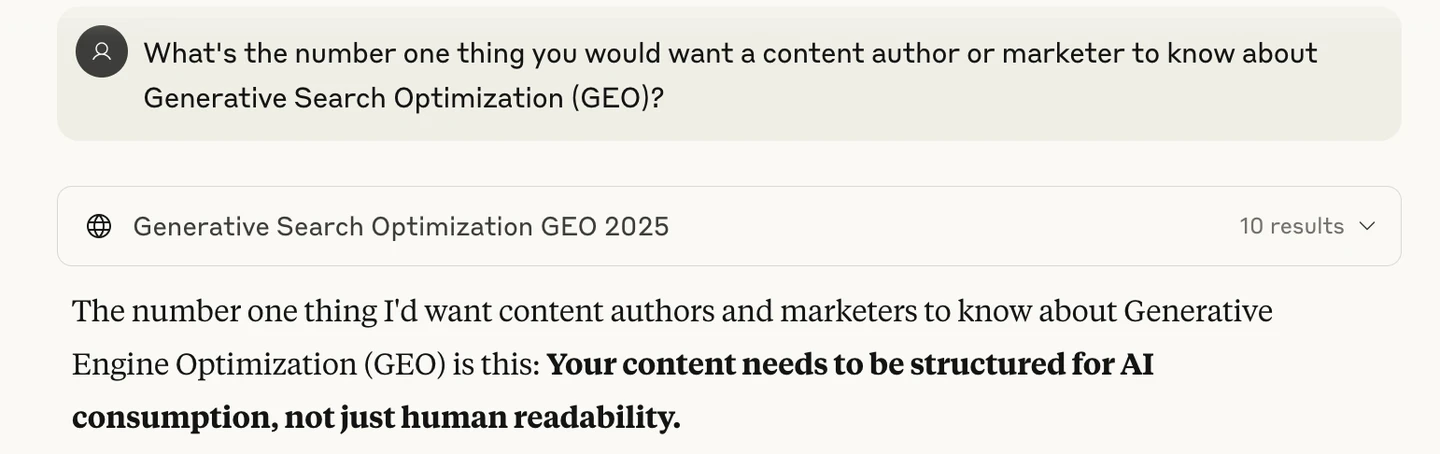Click the globe web search icon
This screenshot has width=1440, height=454.
[x=99, y=226]
